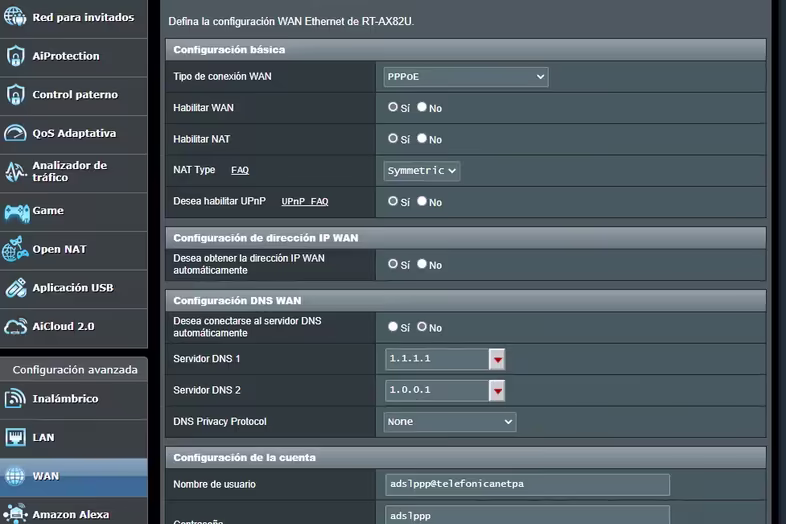Open the Tipo de conexión WAN dropdown
This screenshot has height=524, width=786.
(x=466, y=77)
